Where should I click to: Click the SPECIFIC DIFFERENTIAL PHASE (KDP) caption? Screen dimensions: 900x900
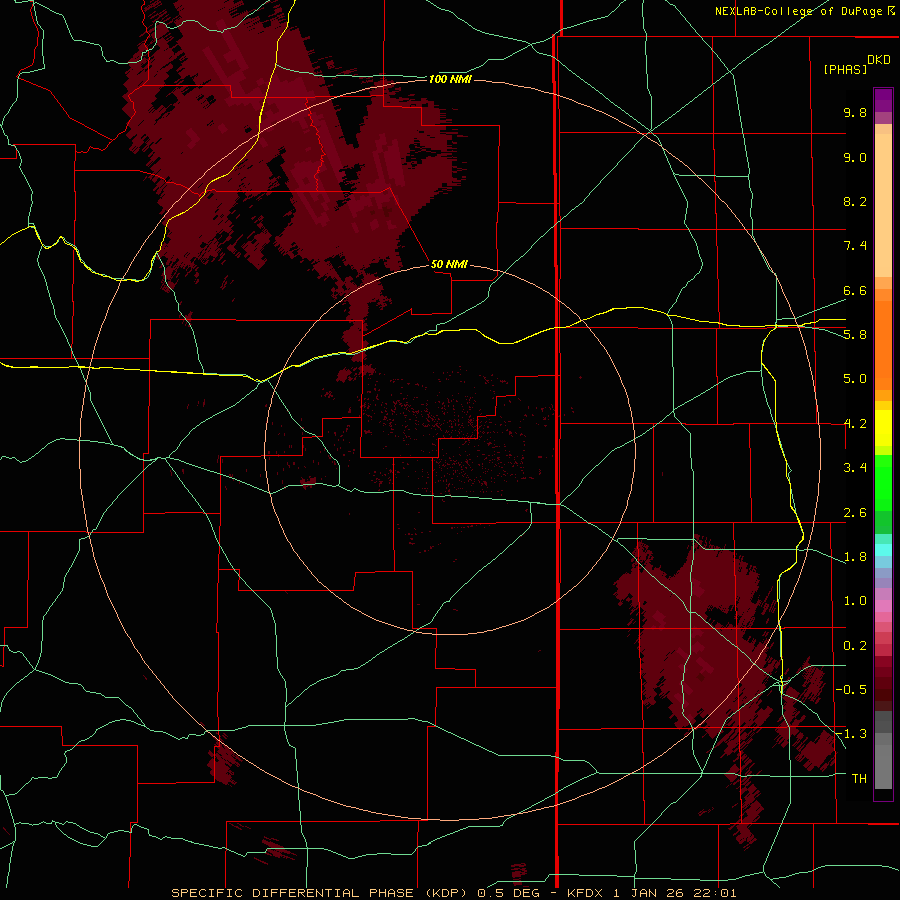321,893
